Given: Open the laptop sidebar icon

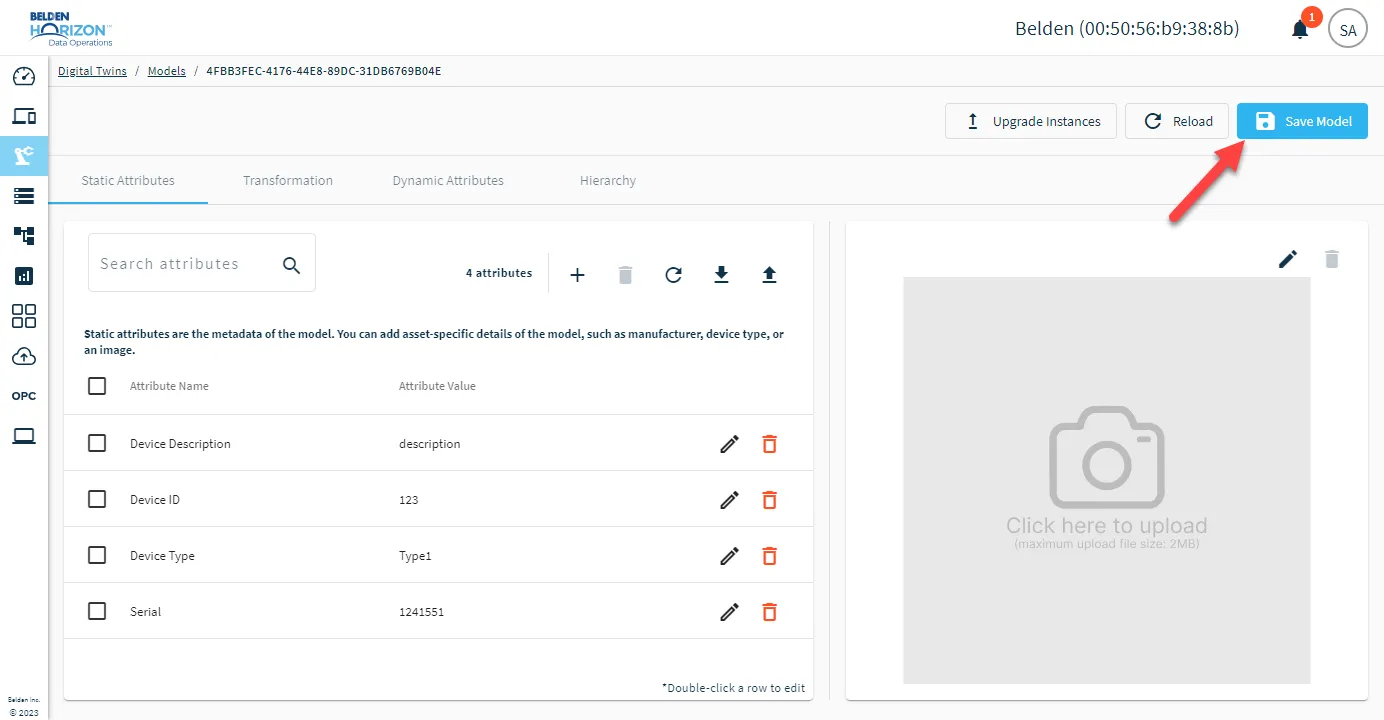Looking at the screenshot, I should [24, 436].
